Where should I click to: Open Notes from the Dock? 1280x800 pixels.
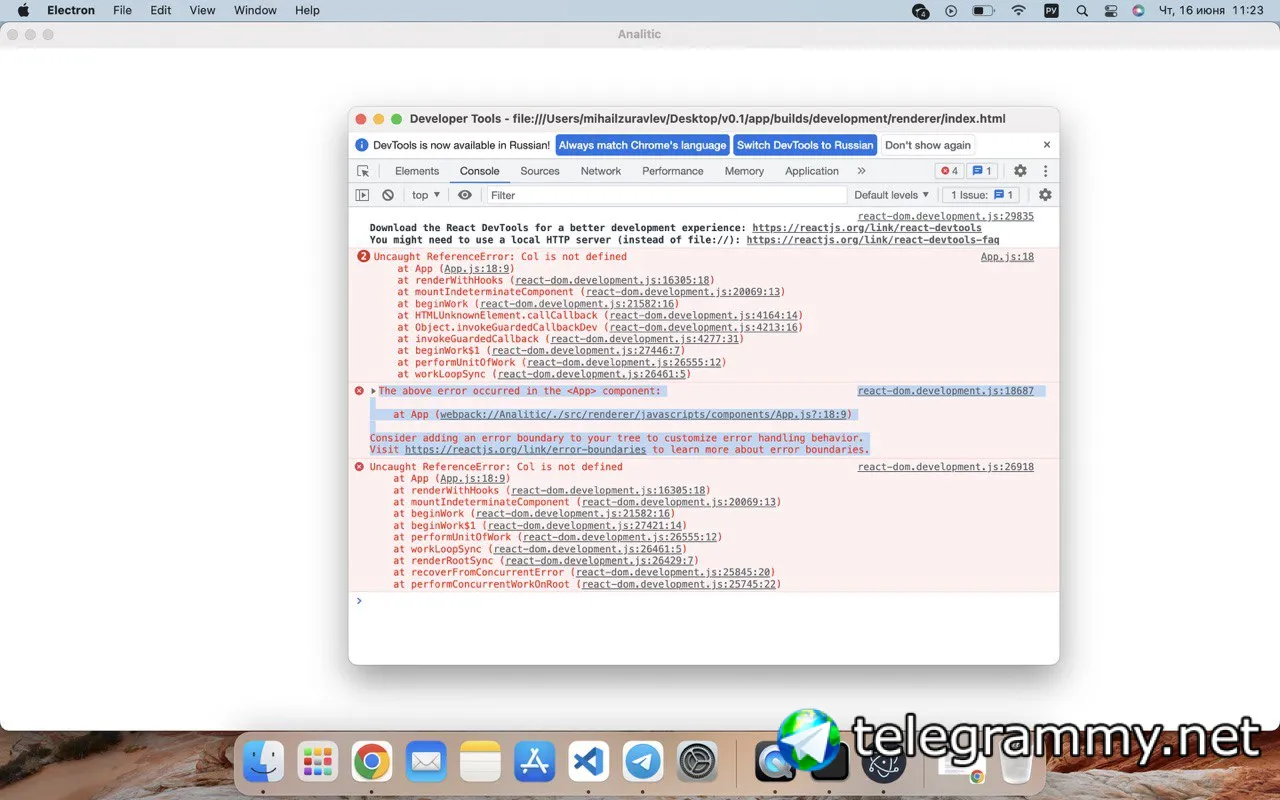(480, 762)
